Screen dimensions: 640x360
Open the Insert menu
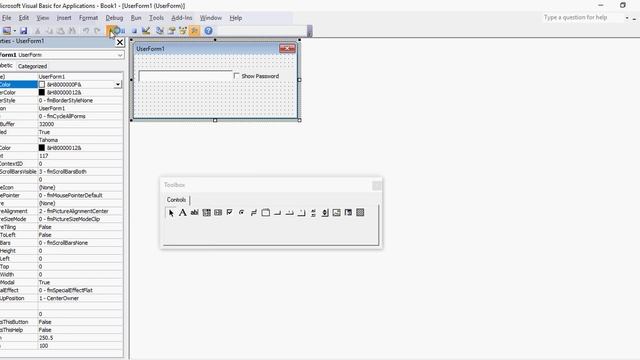[64, 18]
